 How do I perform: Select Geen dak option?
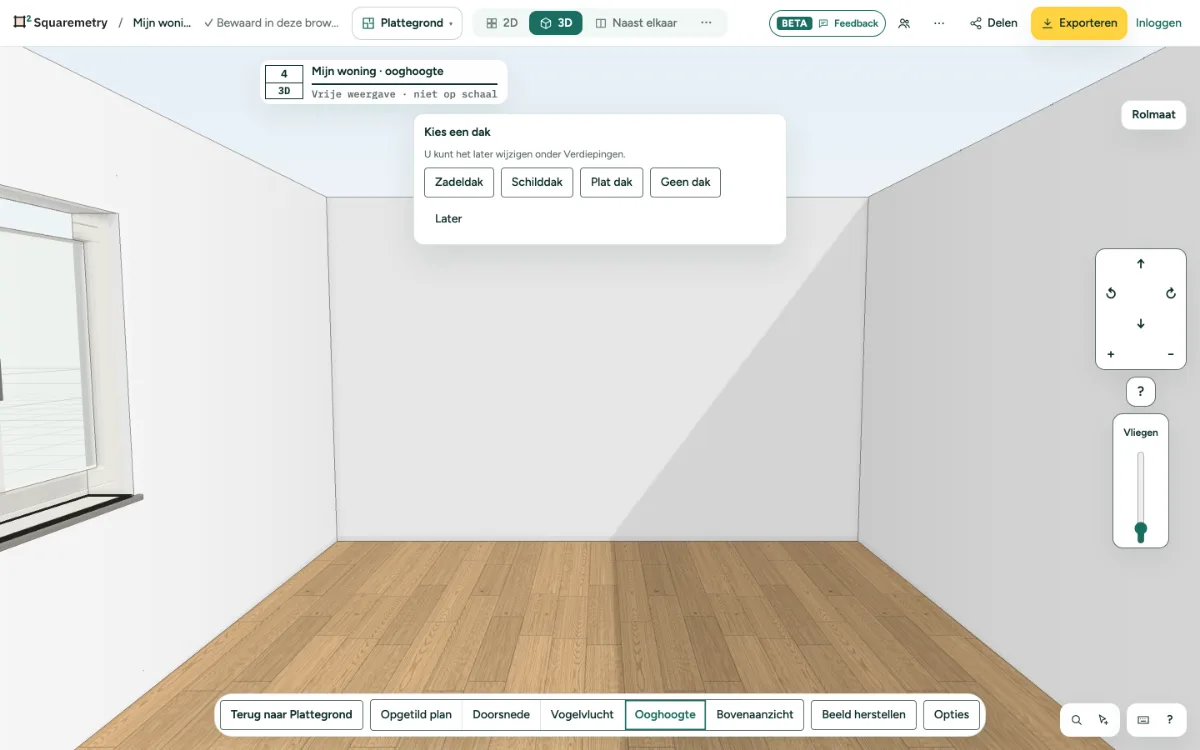[686, 183]
